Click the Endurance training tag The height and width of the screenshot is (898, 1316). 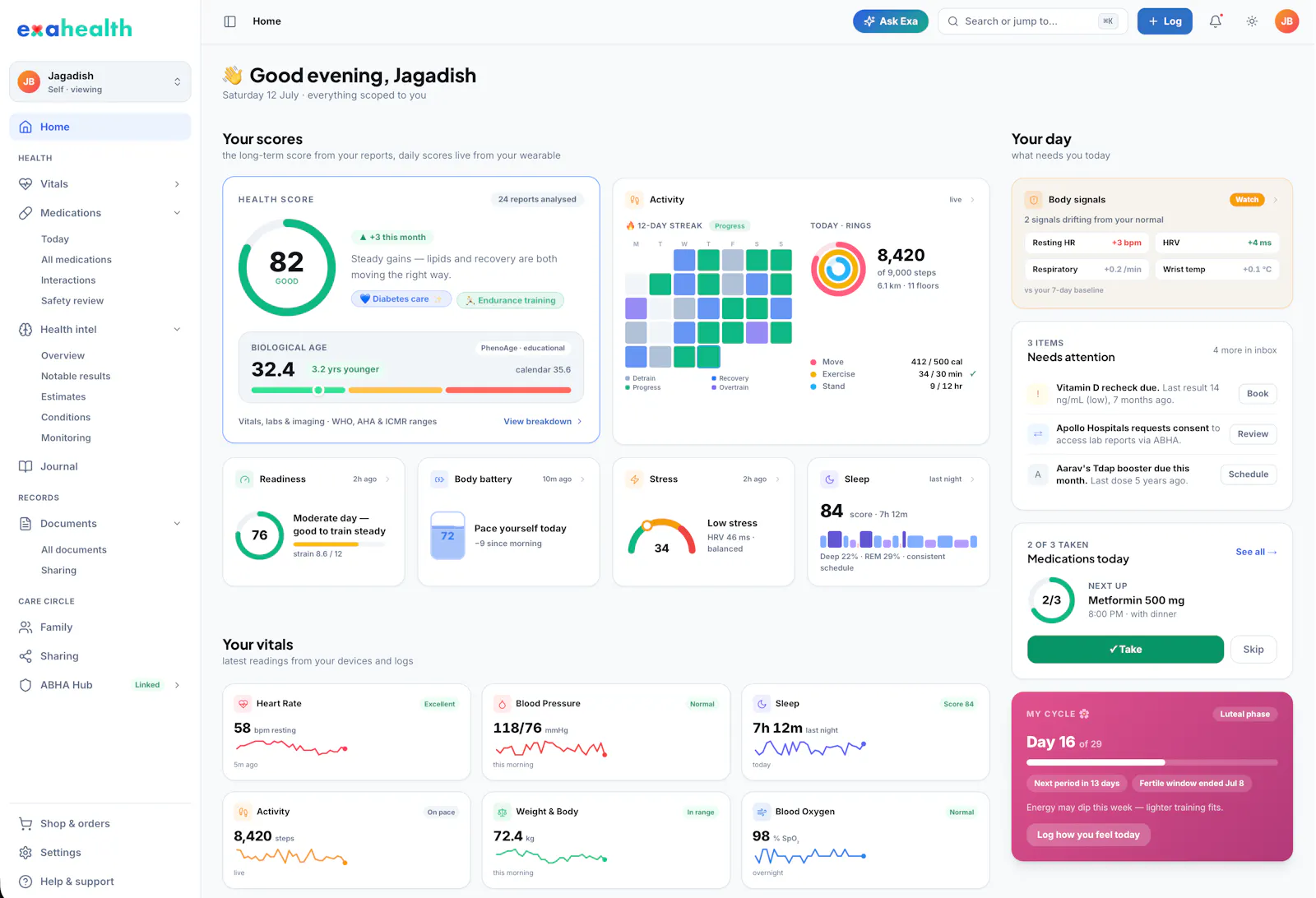coord(510,300)
